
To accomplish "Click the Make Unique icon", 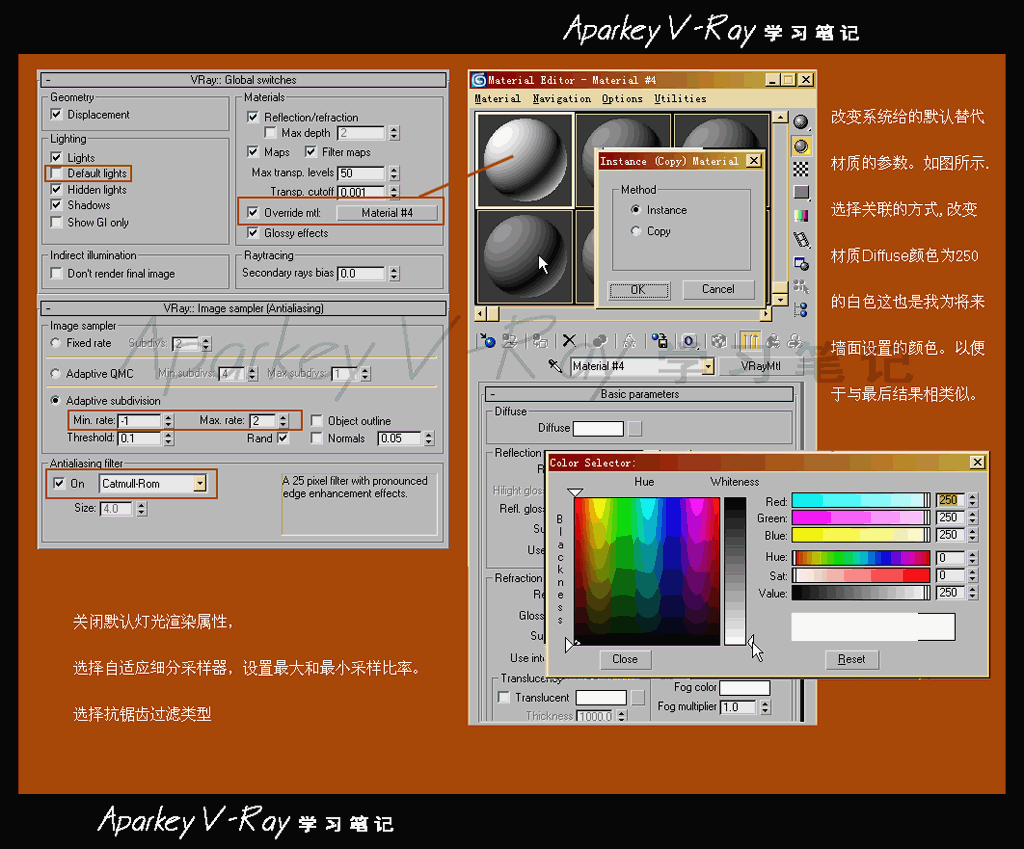I will click(x=629, y=340).
